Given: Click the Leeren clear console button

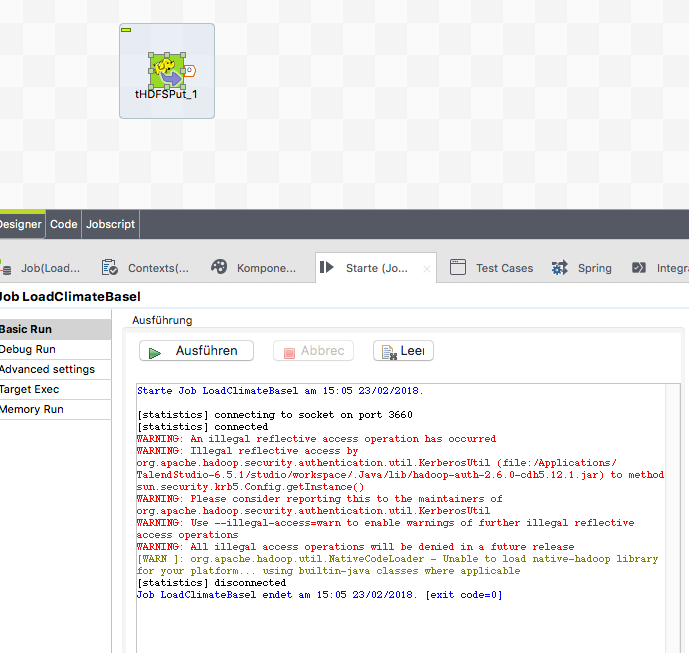Looking at the screenshot, I should pyautogui.click(x=403, y=351).
